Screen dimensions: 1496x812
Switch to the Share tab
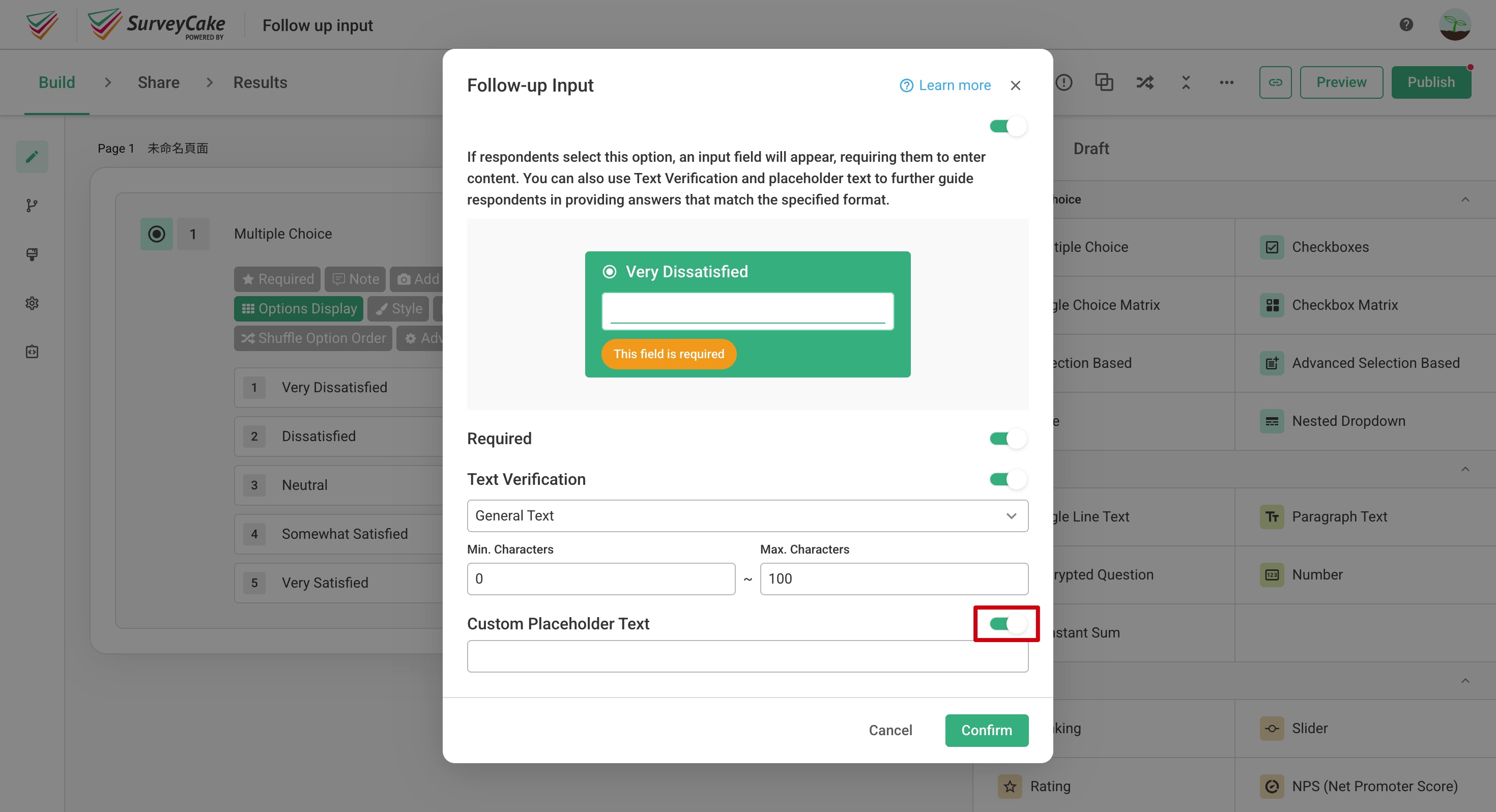point(158,82)
